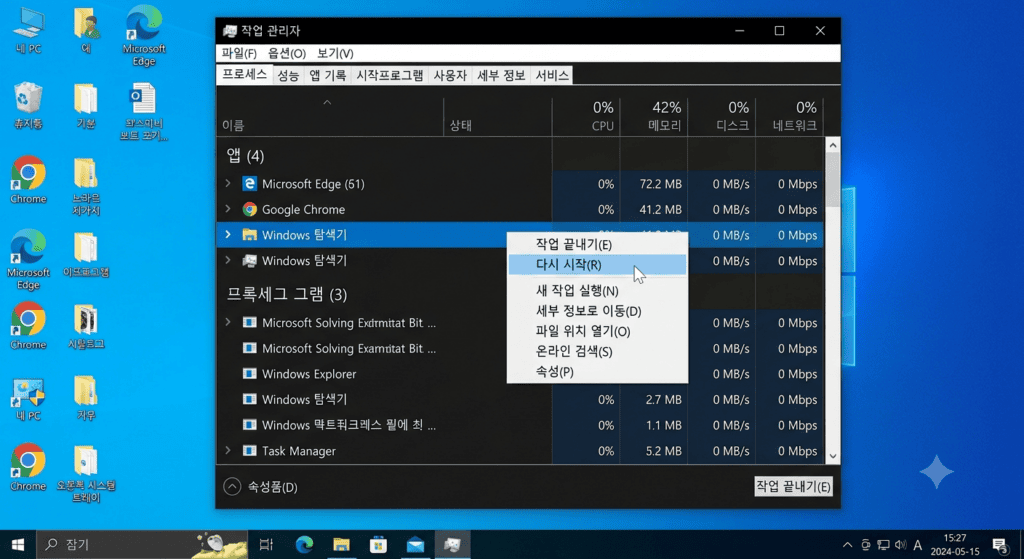The width and height of the screenshot is (1024, 559).
Task: Launch Edge from the taskbar
Action: 304,544
